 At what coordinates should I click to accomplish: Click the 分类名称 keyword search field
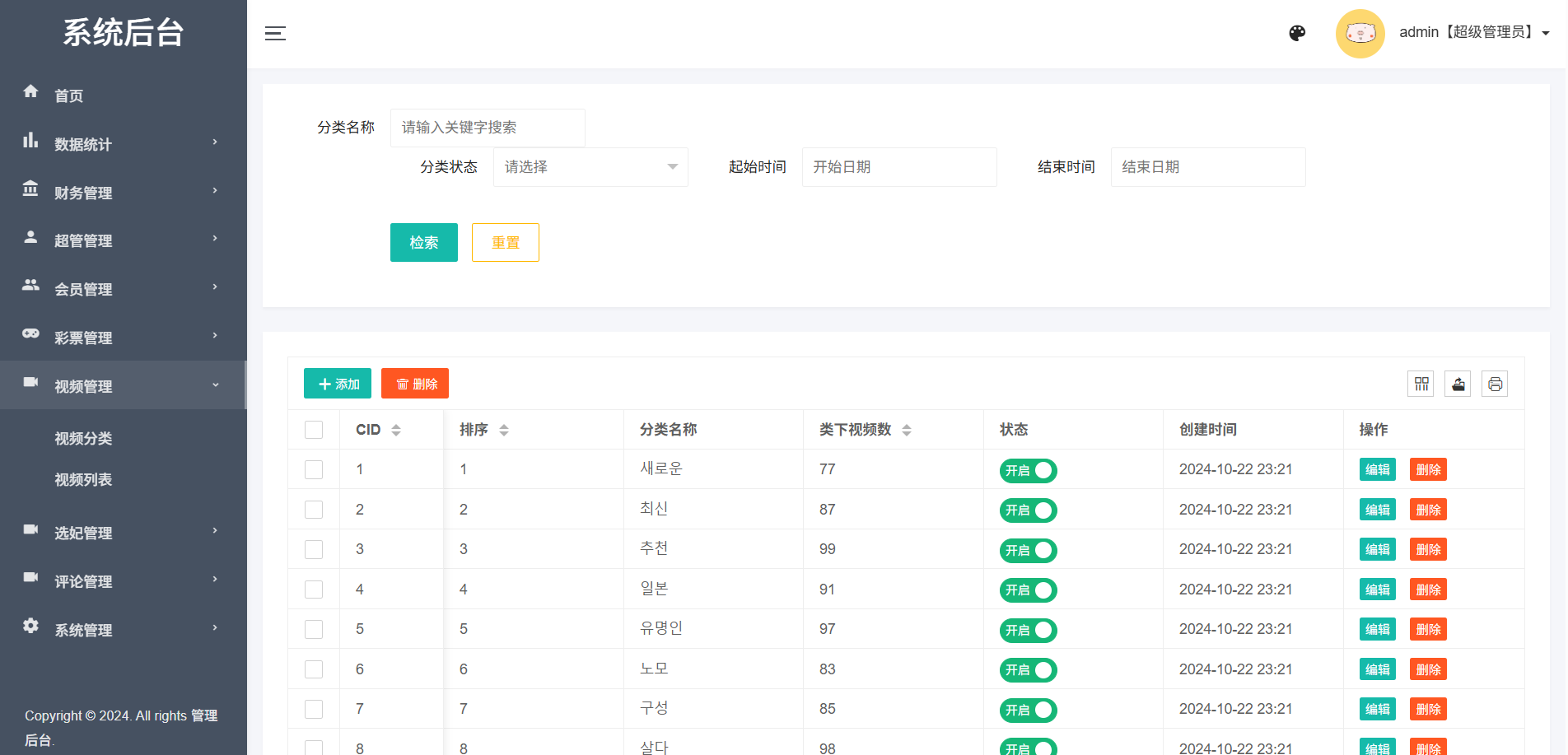[487, 128]
